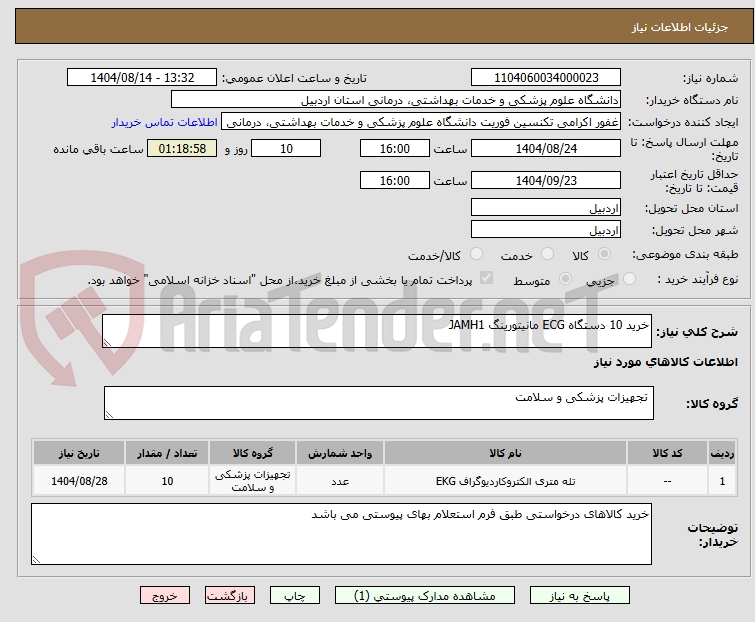Open مشاهده مدارک پیوستی (1) button
This screenshot has height=622, width=755.
coord(425,596)
